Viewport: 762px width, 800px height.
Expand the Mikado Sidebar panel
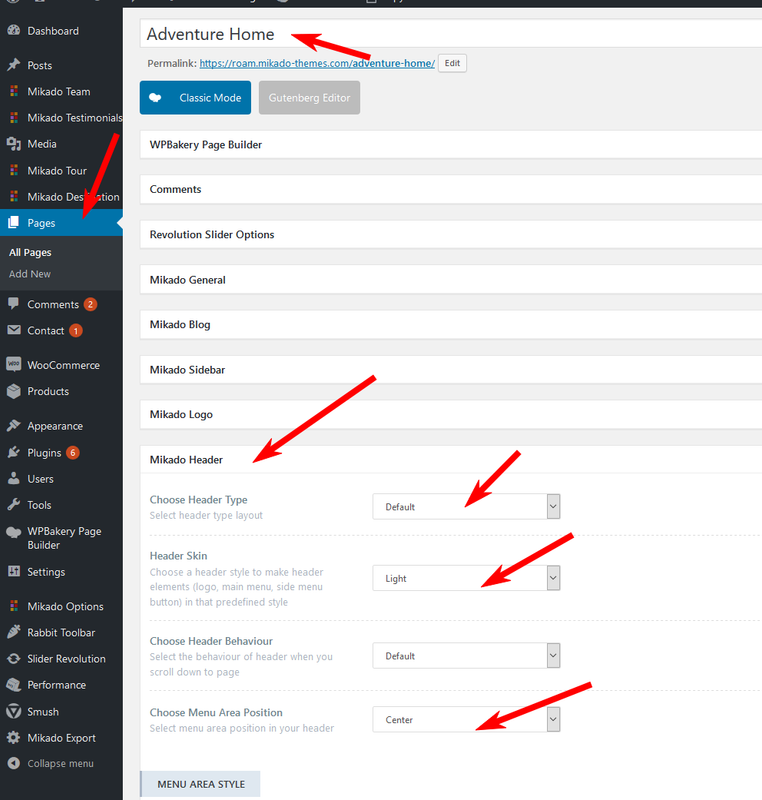tap(451, 370)
